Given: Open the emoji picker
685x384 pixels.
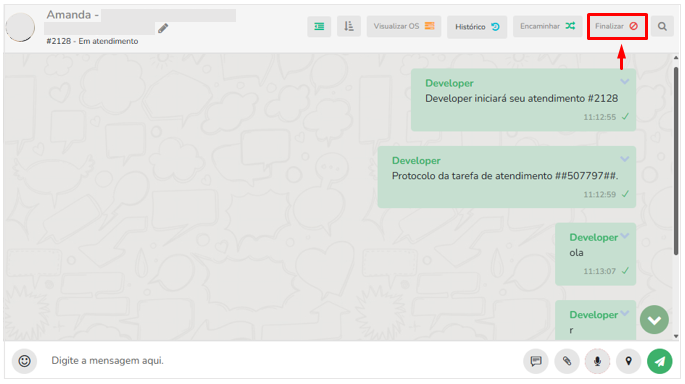Looking at the screenshot, I should (x=24, y=361).
